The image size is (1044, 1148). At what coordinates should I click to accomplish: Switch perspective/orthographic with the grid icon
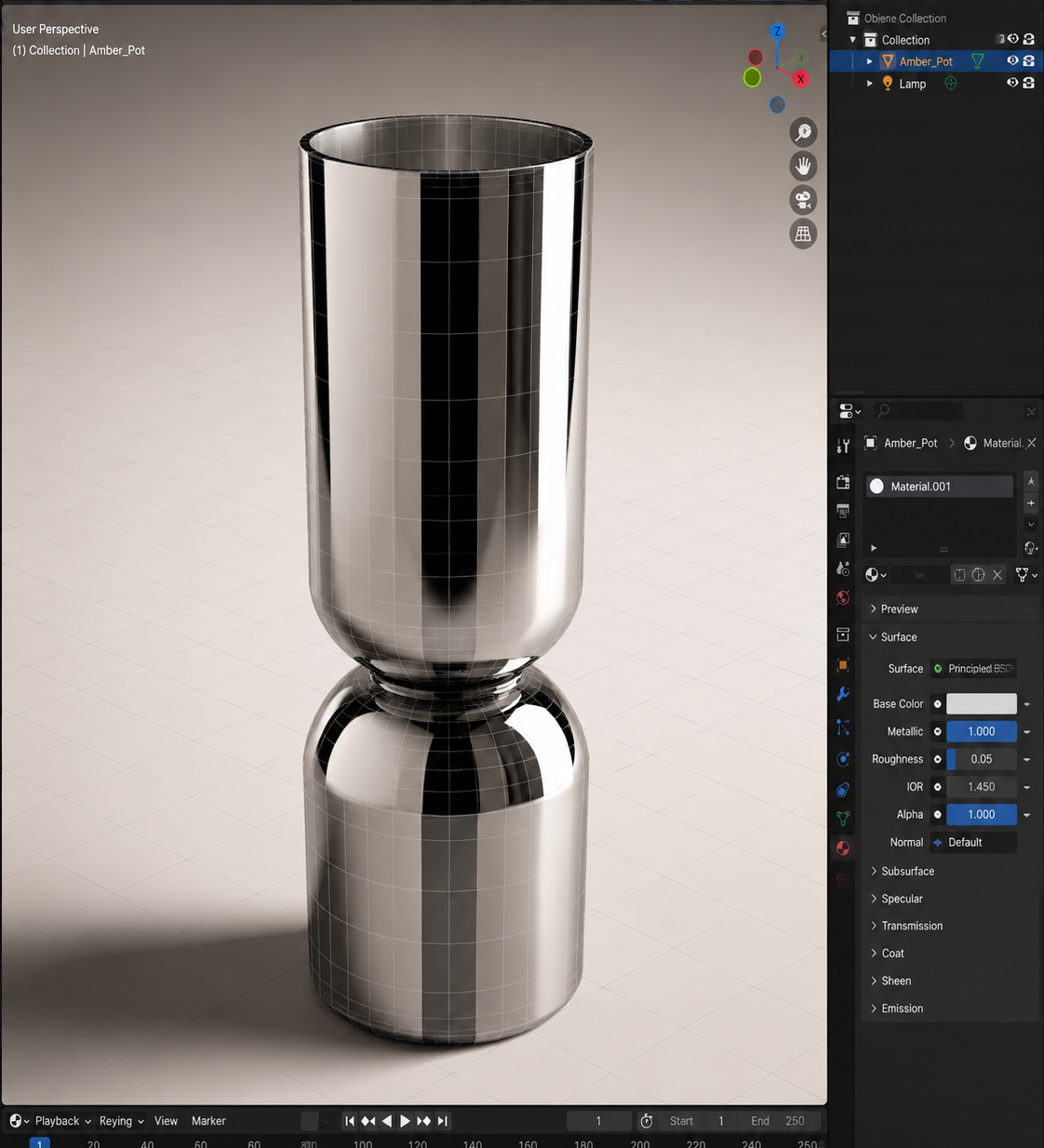[x=803, y=234]
